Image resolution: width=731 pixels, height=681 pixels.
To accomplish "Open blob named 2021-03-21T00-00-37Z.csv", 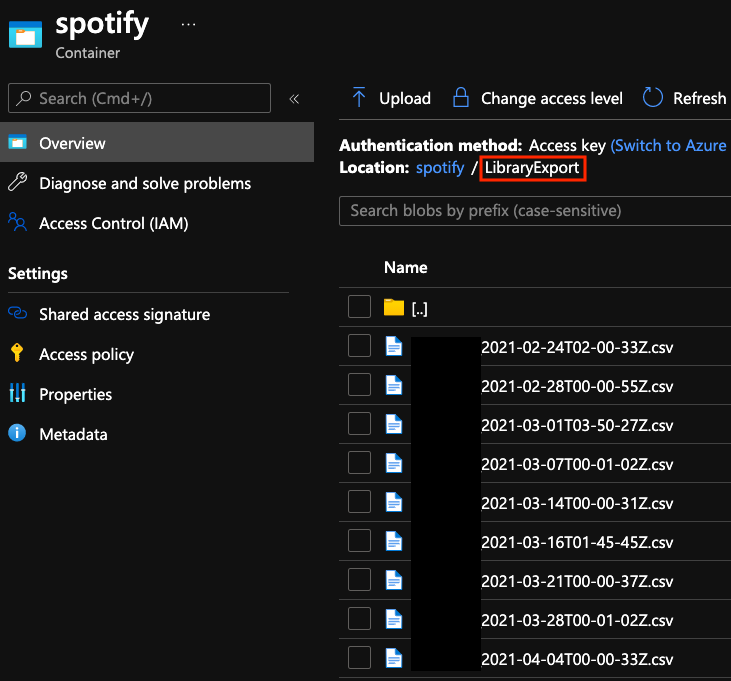I will point(577,582).
